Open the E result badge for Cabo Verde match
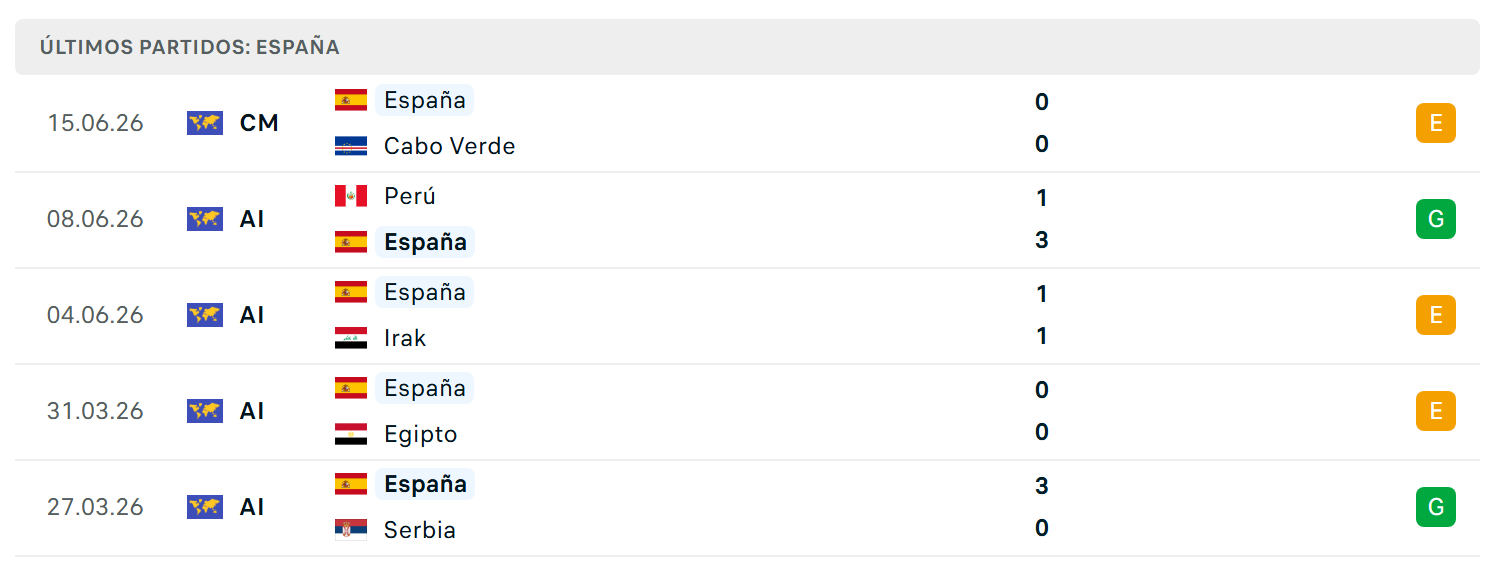 click(x=1436, y=123)
